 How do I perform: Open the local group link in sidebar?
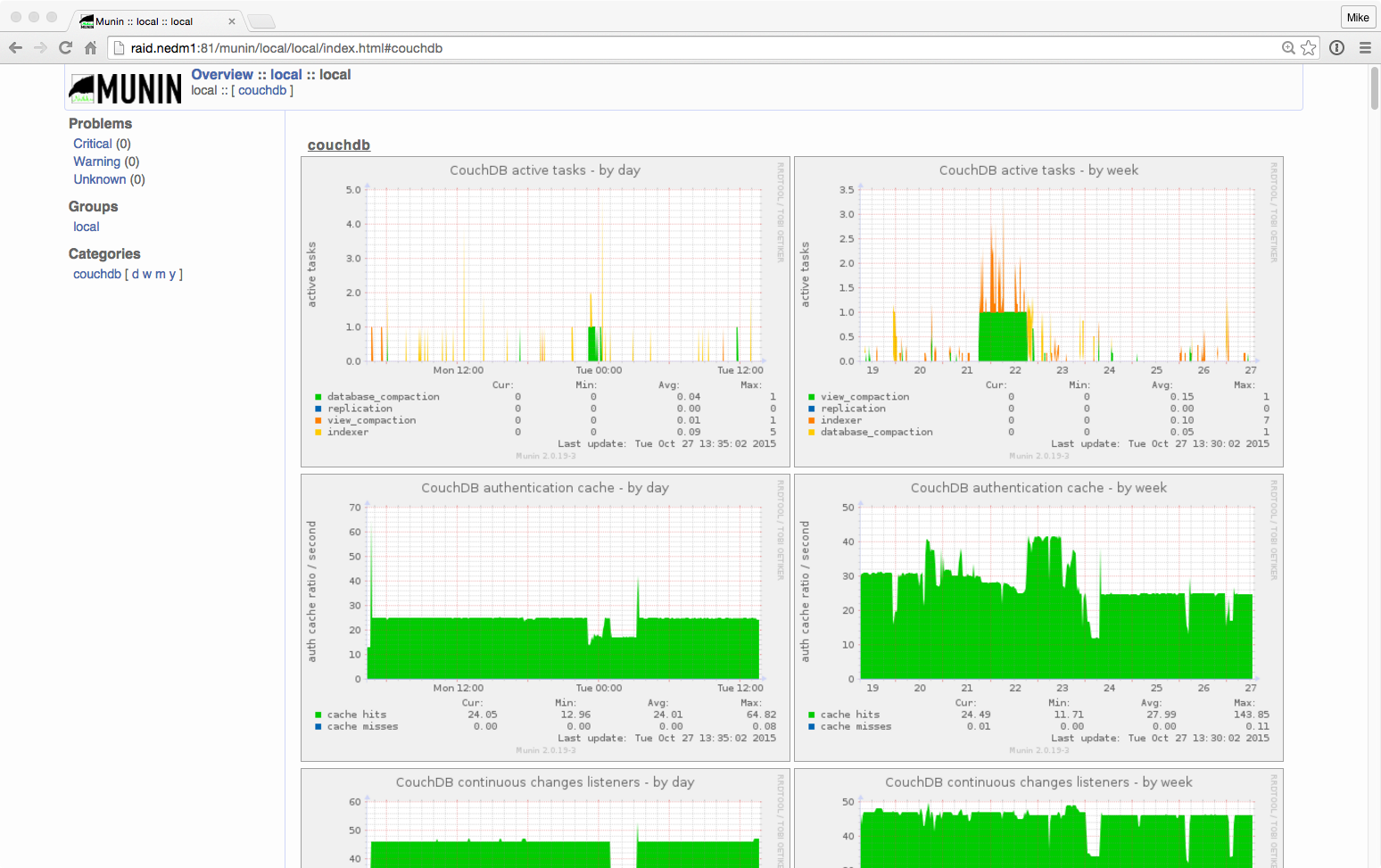(87, 227)
